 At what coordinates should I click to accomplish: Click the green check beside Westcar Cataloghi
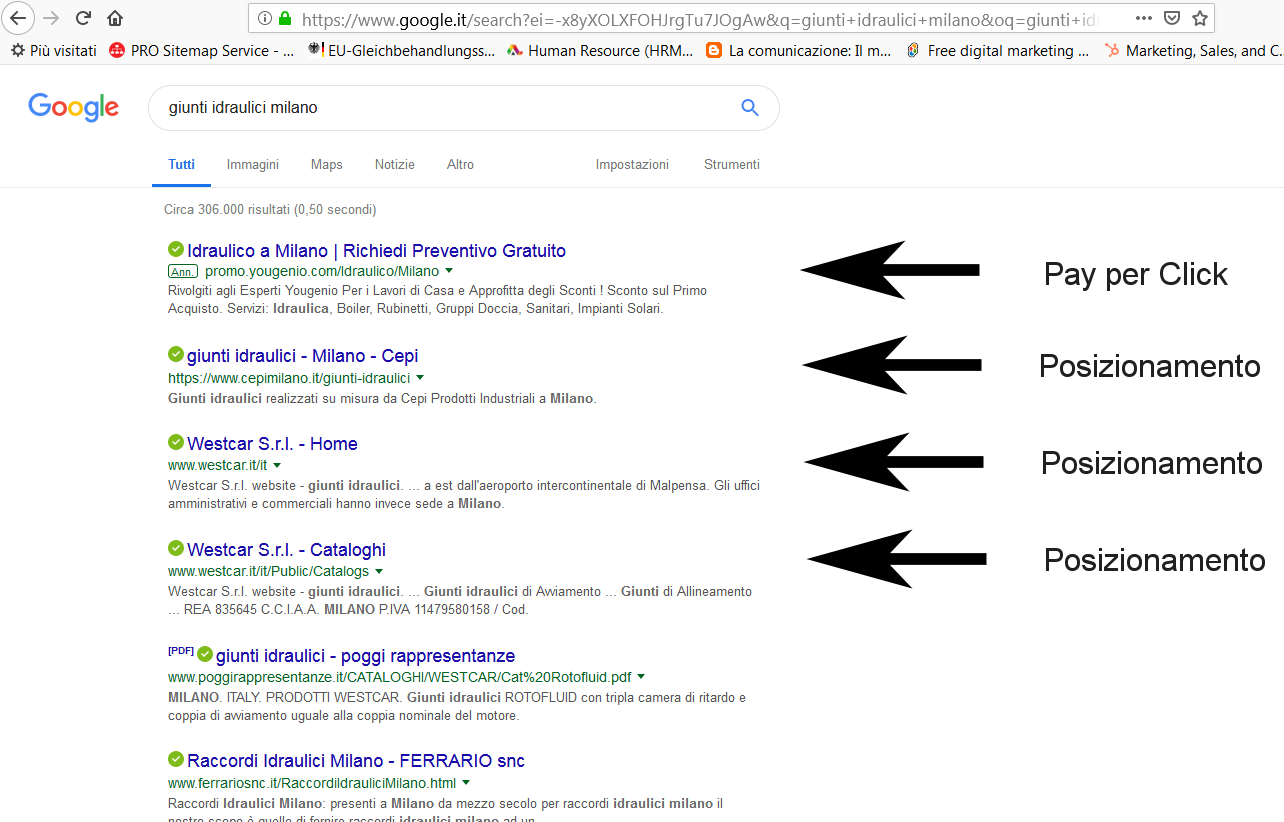(176, 548)
